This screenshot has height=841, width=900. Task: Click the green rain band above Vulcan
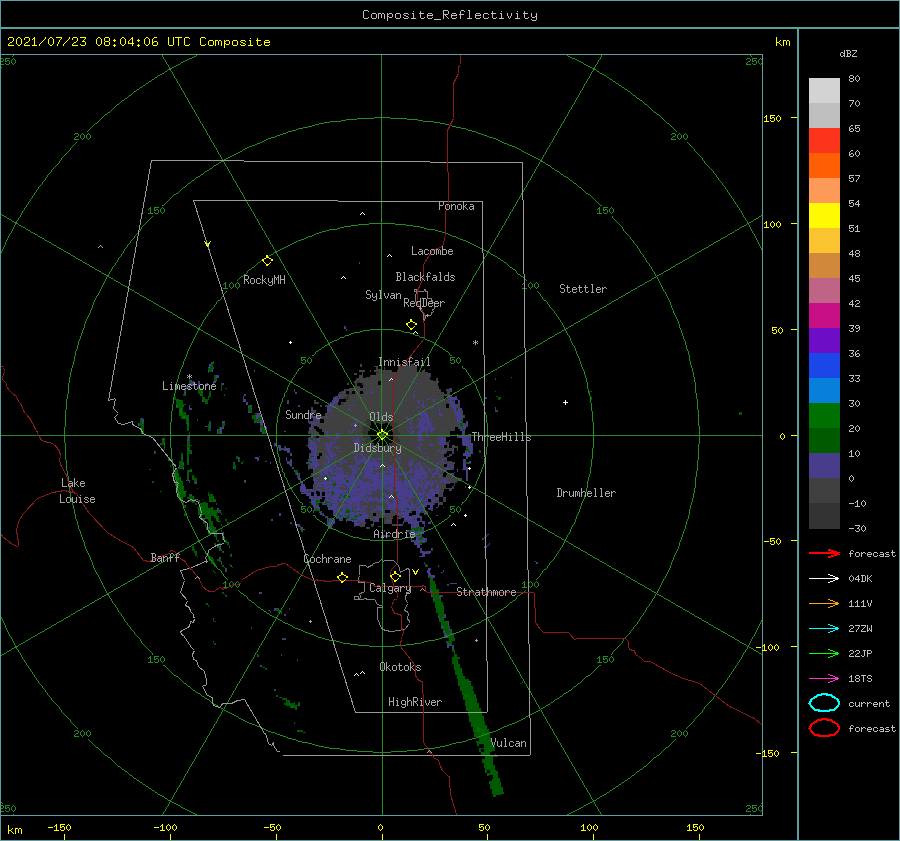(x=471, y=697)
